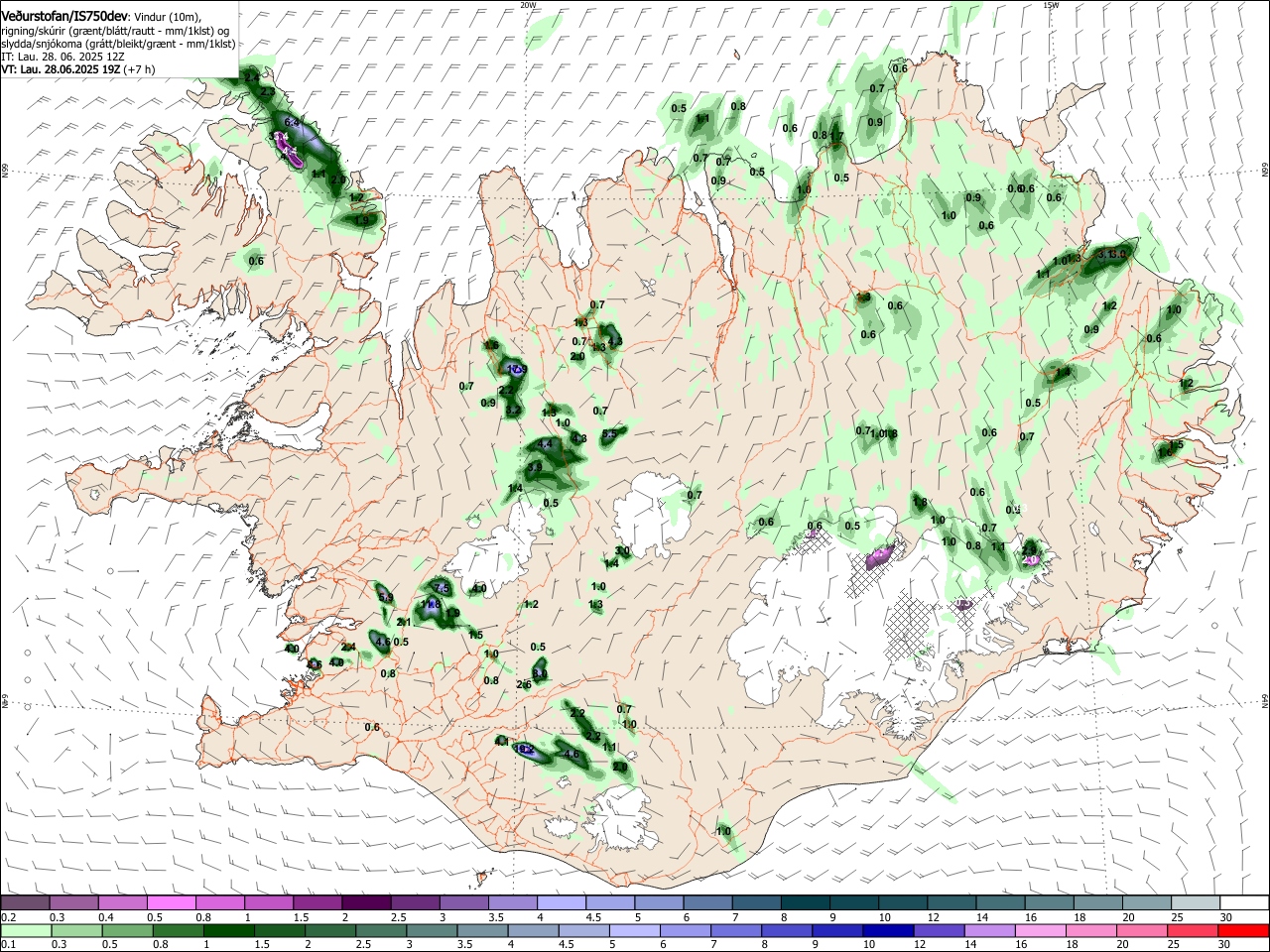This screenshot has width=1270, height=952.
Task: Click the valid time line 'VT: Lau. 28.06.2025 19Z (+7 h)'
Action: [77, 69]
